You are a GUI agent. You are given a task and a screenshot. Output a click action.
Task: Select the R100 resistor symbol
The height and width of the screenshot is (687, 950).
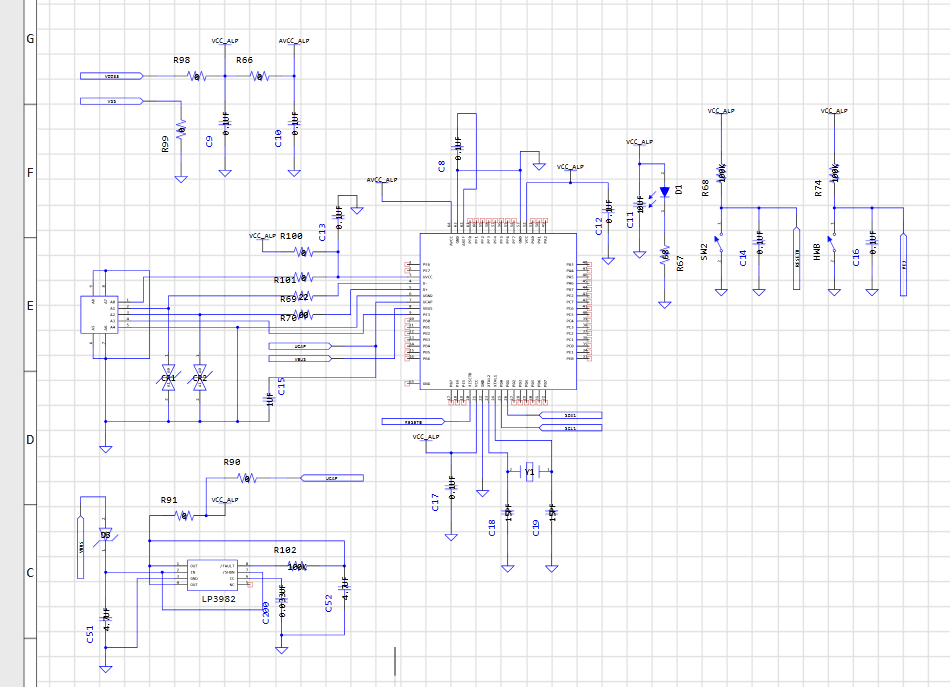[x=304, y=252]
